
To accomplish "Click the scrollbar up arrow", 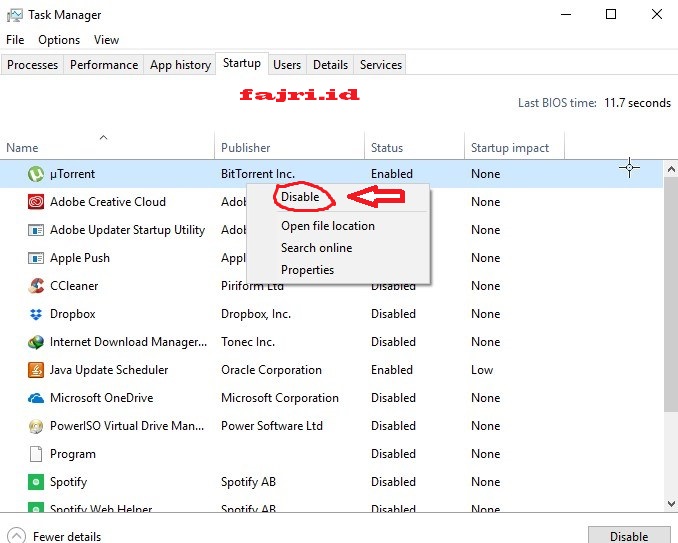I will click(x=671, y=169).
